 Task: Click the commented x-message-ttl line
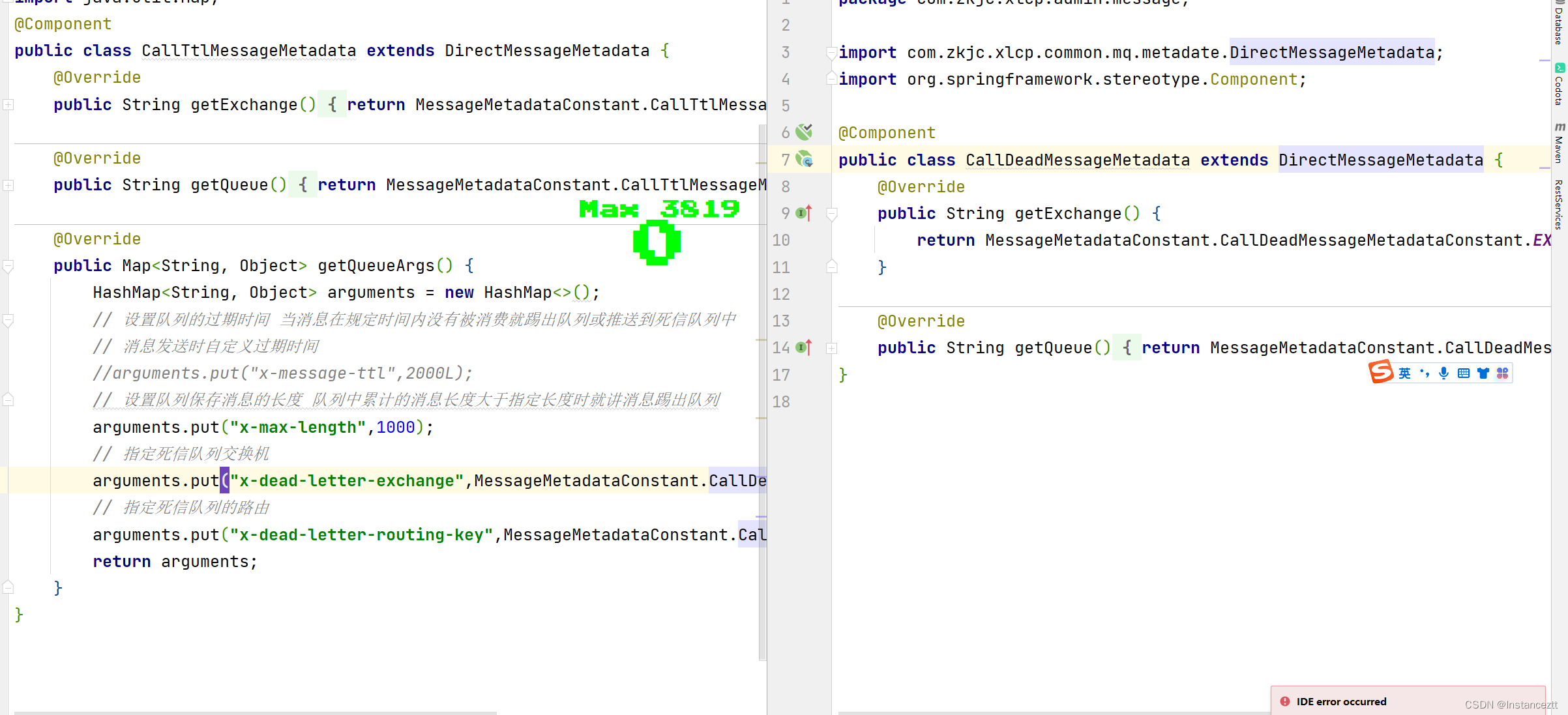283,373
